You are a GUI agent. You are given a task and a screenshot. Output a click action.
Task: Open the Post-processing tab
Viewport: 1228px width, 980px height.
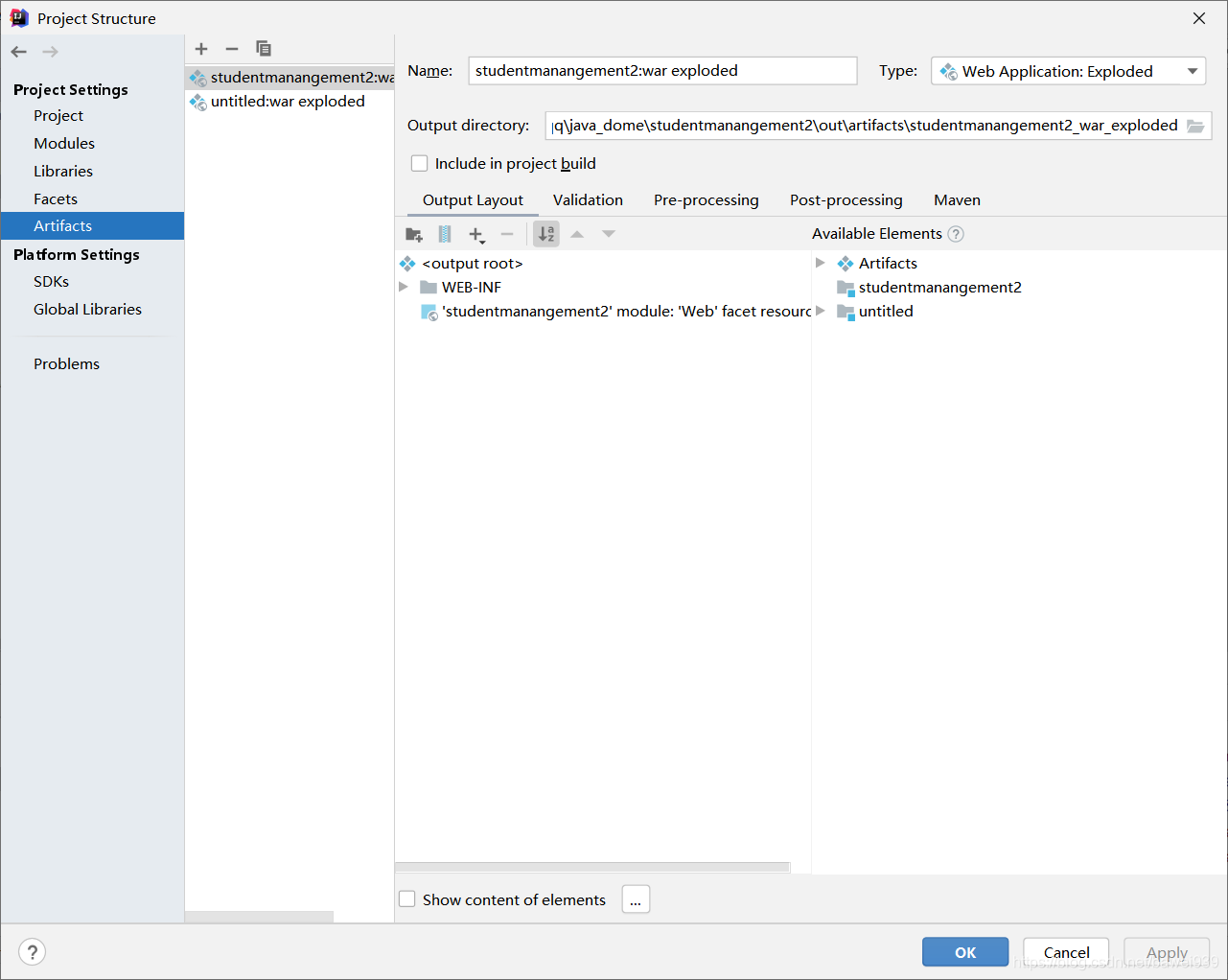846,200
